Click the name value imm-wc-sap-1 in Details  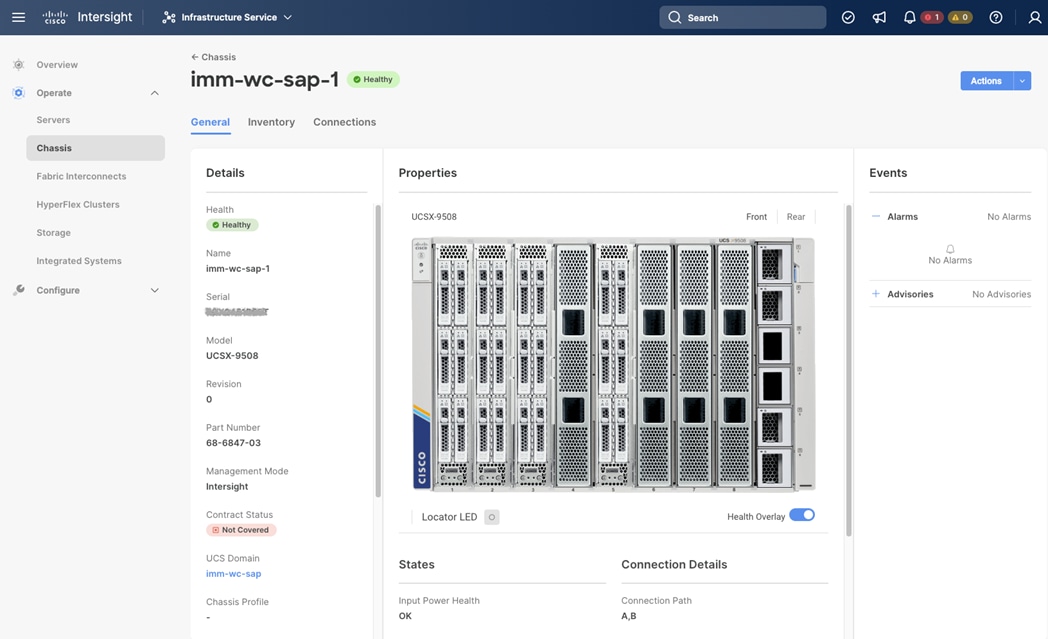click(238, 269)
